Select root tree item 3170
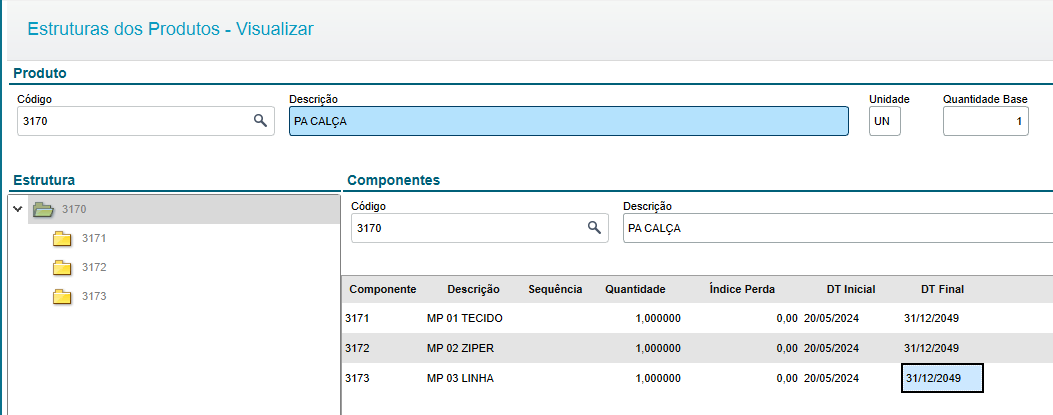Image resolution: width=1053 pixels, height=415 pixels. 74,210
